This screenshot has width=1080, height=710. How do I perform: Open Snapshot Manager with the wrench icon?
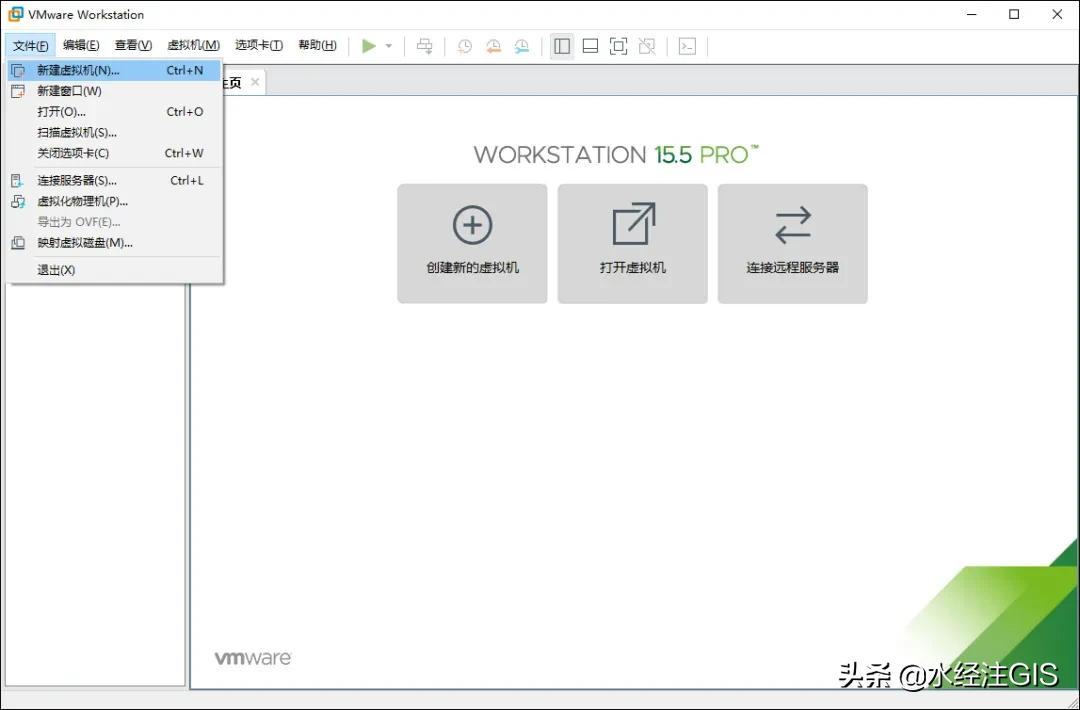521,46
